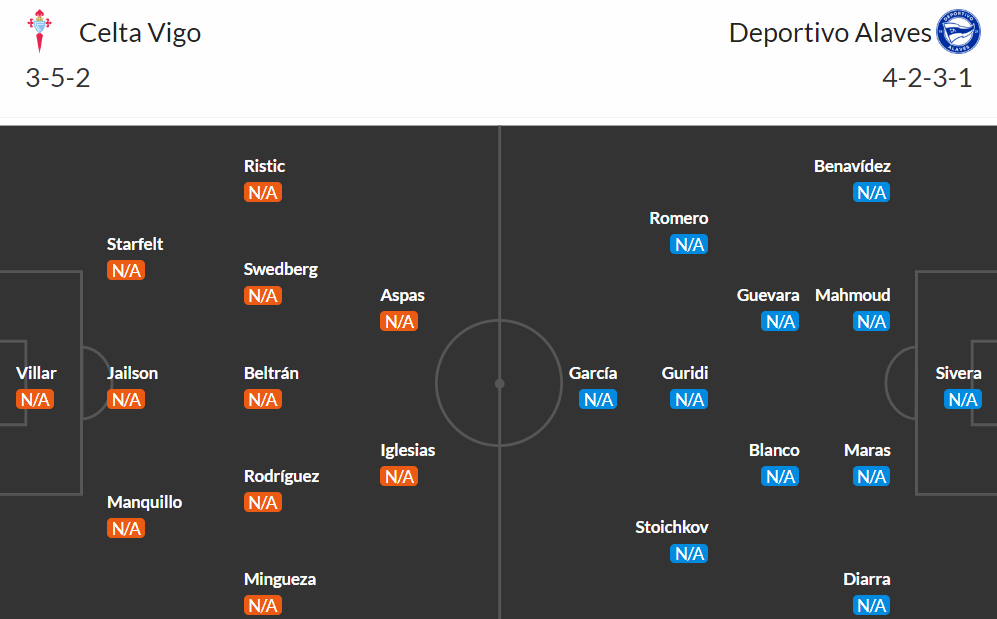
Task: Select goalkeeper Villar's name
Action: (36, 373)
